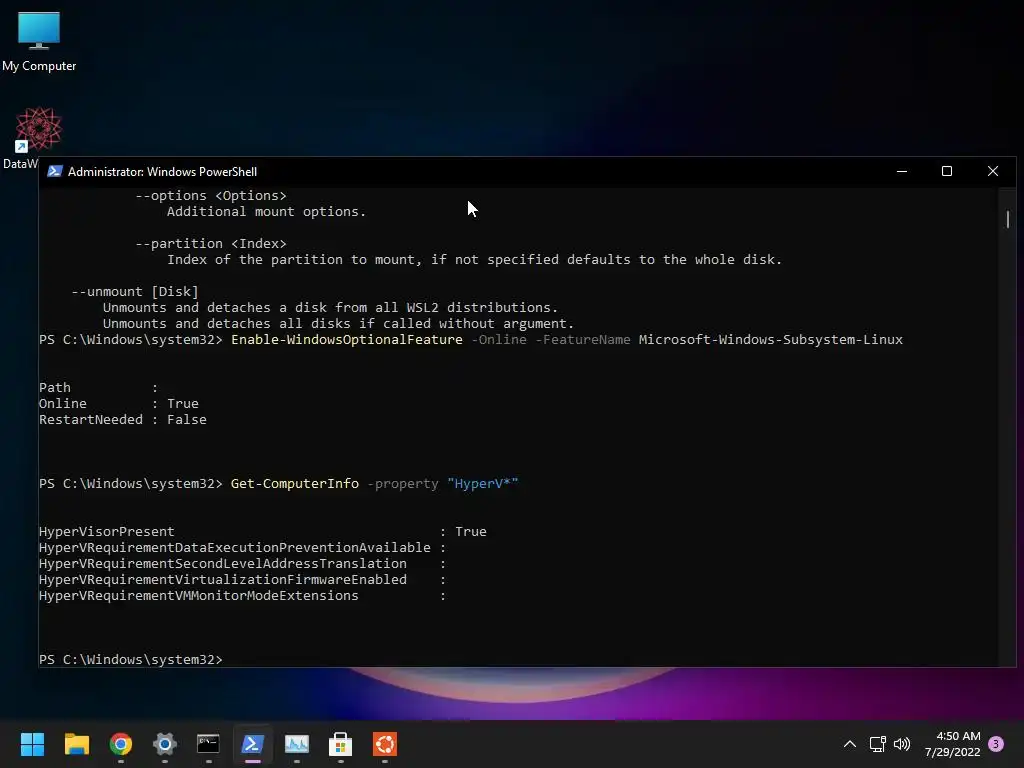Image resolution: width=1024 pixels, height=768 pixels.
Task: Click the HyperVRequirementVMMonitorModeExtensions line
Action: pyautogui.click(x=242, y=596)
